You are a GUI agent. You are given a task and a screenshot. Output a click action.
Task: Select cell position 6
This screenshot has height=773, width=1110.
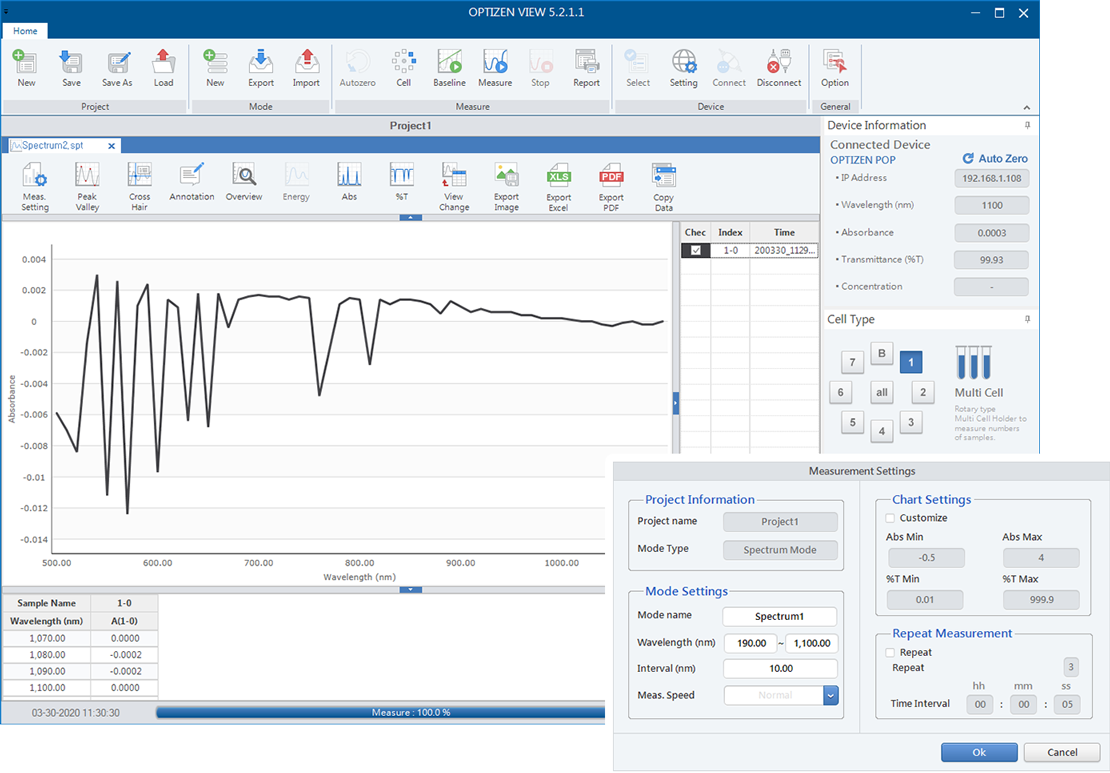click(x=840, y=392)
